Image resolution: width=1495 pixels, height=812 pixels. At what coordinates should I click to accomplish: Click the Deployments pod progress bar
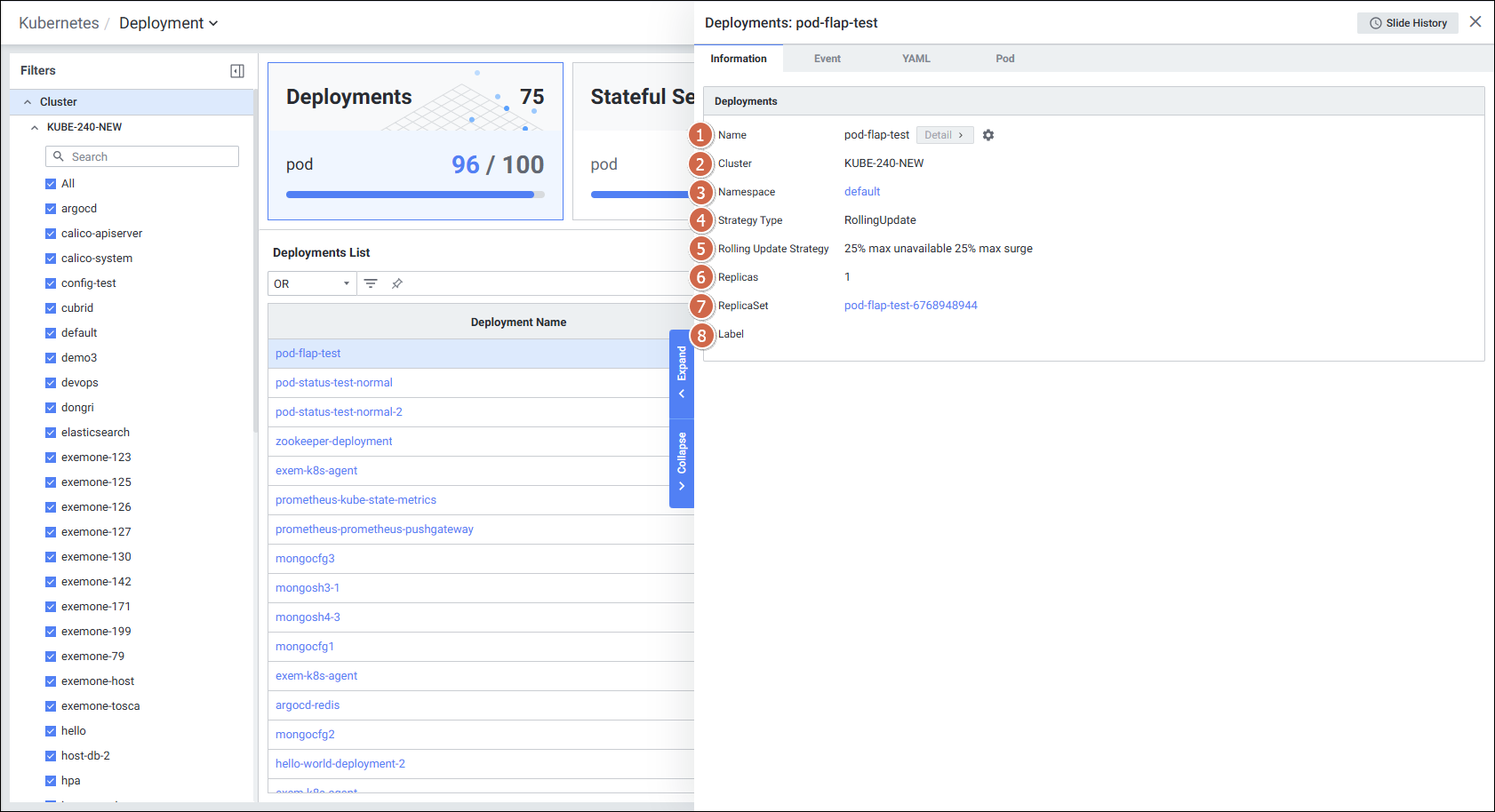[415, 195]
